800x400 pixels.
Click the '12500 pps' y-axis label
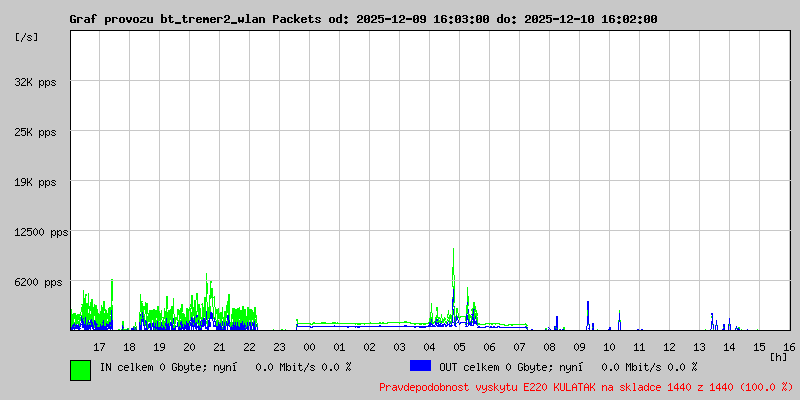tap(41, 233)
